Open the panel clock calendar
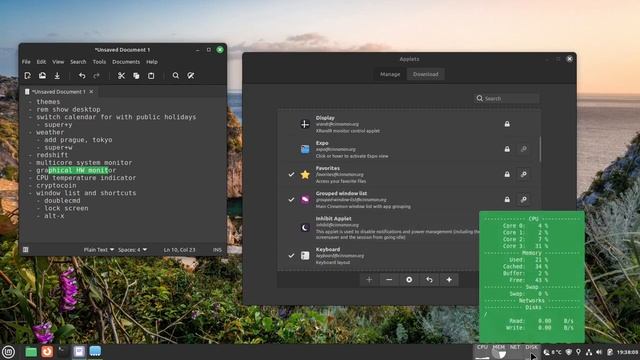 tap(627, 352)
